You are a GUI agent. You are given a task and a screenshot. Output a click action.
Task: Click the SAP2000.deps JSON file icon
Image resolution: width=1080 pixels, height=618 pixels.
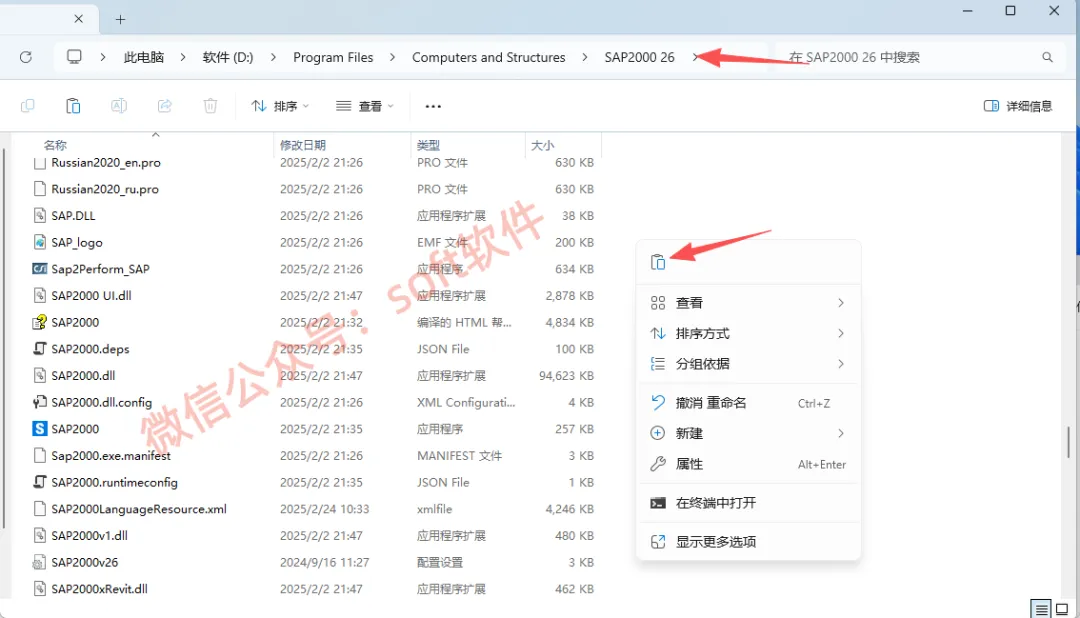(40, 349)
